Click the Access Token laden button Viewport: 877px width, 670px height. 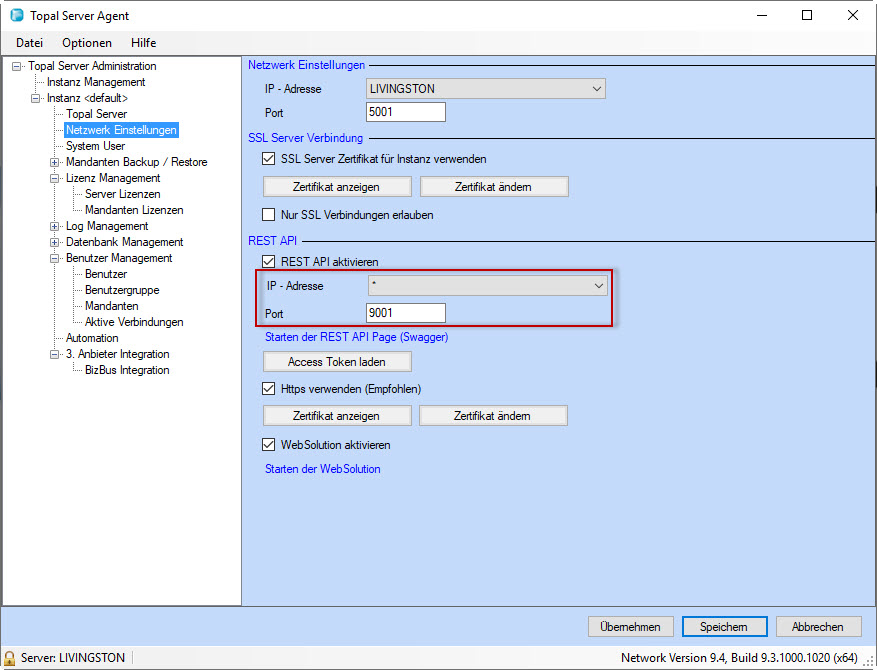[336, 362]
